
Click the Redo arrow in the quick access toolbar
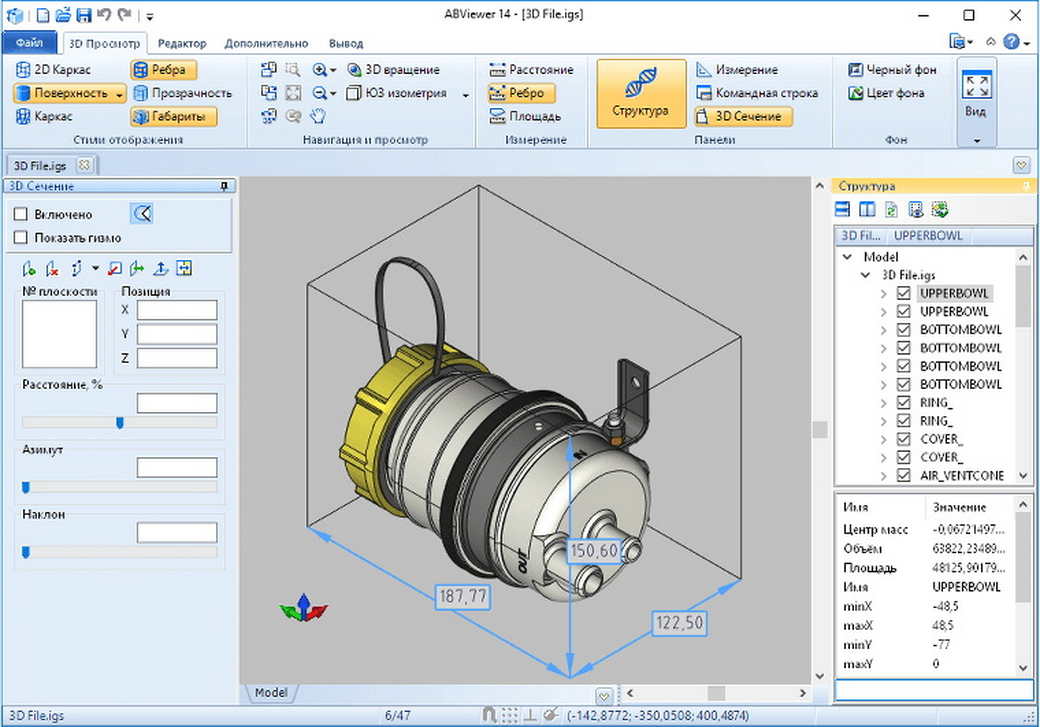coord(124,15)
